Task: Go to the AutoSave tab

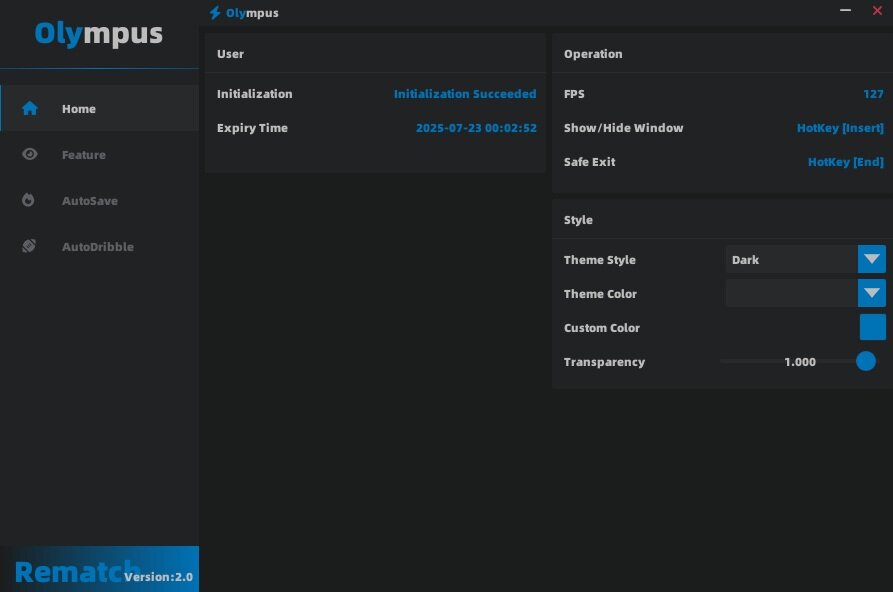Action: point(100,201)
